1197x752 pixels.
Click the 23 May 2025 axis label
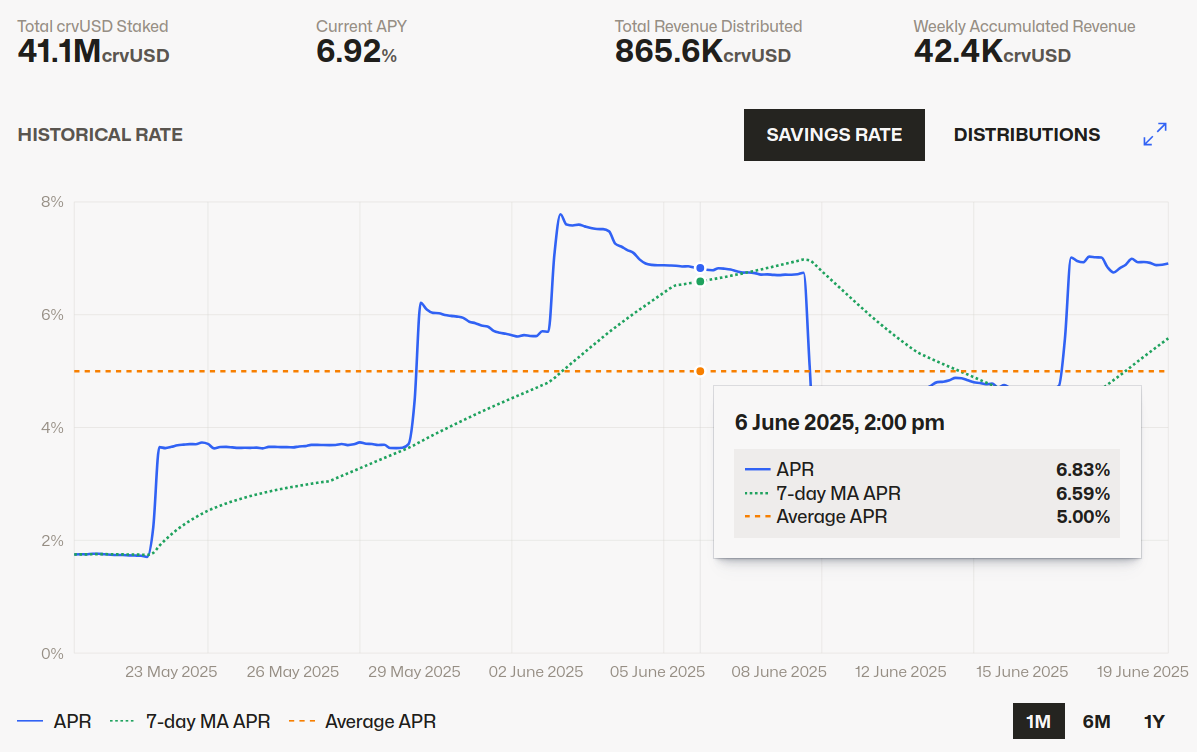[171, 671]
